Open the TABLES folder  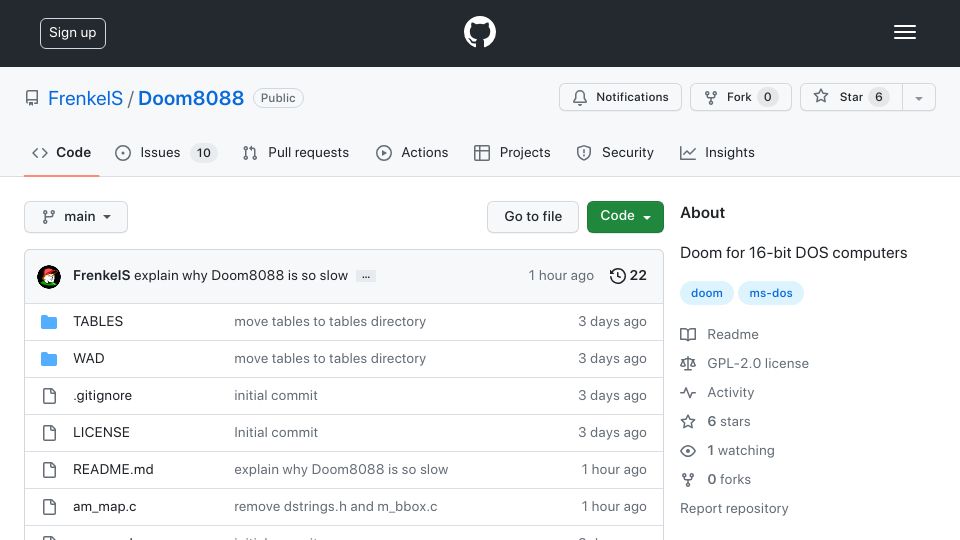tap(98, 321)
